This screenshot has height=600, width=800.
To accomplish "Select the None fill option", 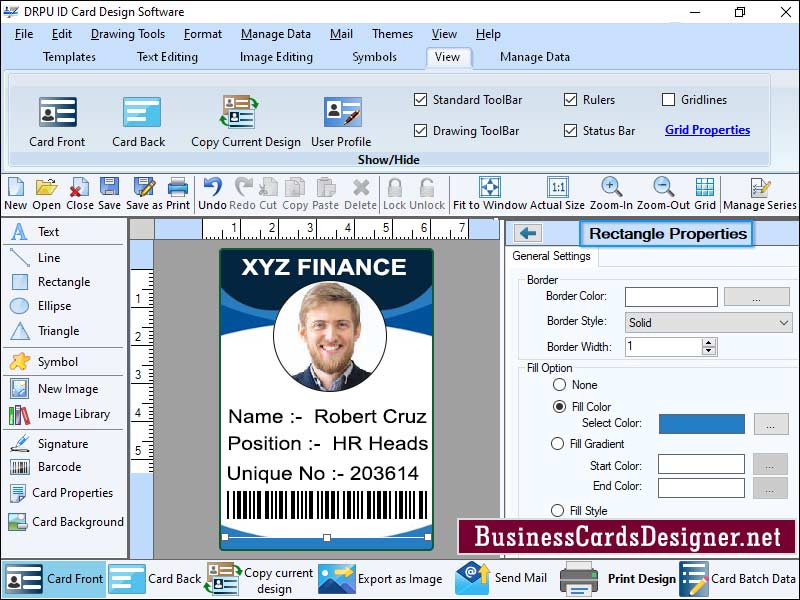I will point(559,385).
